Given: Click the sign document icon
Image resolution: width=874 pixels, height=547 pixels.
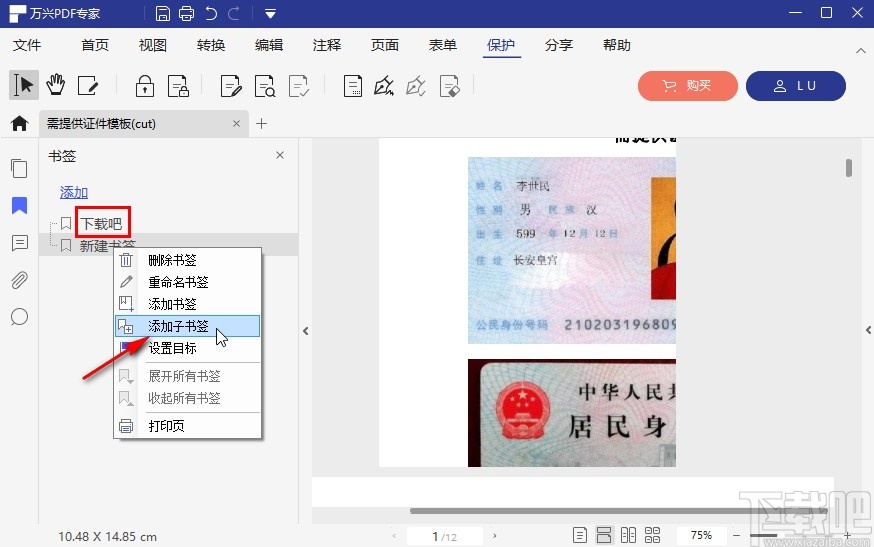Looking at the screenshot, I should tap(352, 86).
